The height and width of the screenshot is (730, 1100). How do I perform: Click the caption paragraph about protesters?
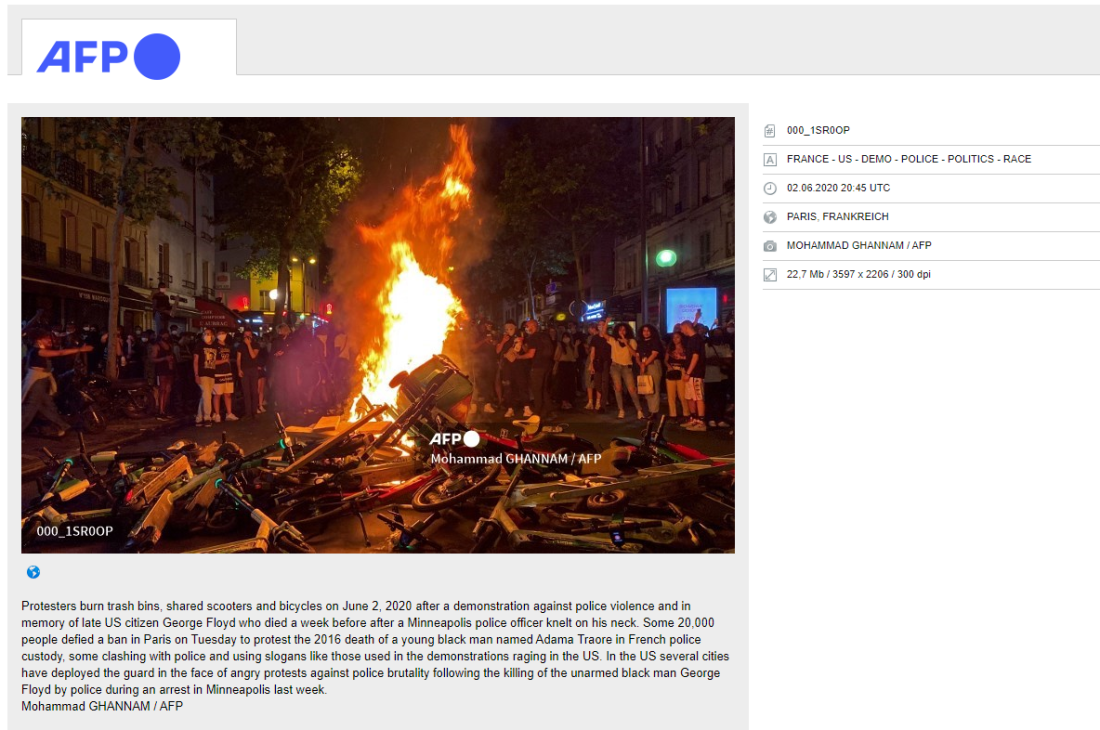coord(375,647)
